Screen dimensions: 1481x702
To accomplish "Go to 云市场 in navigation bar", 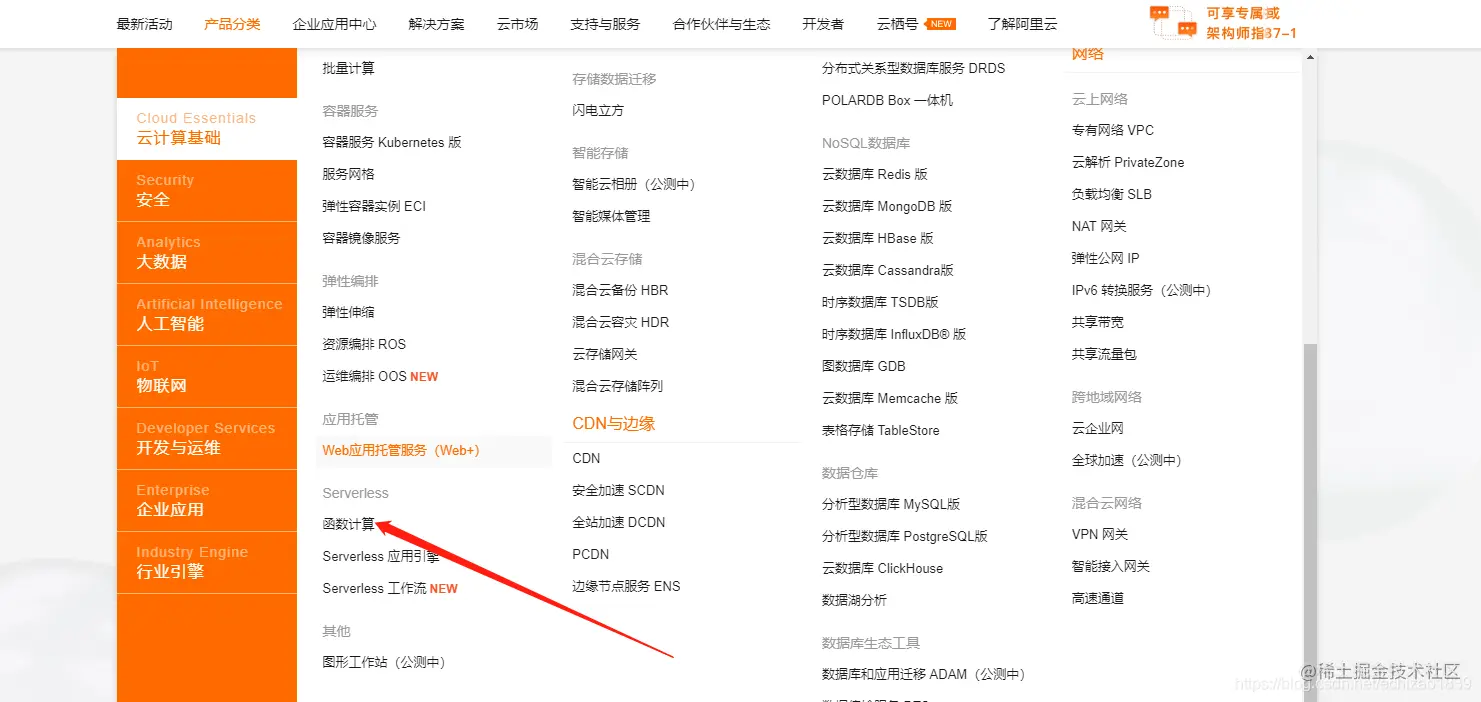I will tap(517, 24).
